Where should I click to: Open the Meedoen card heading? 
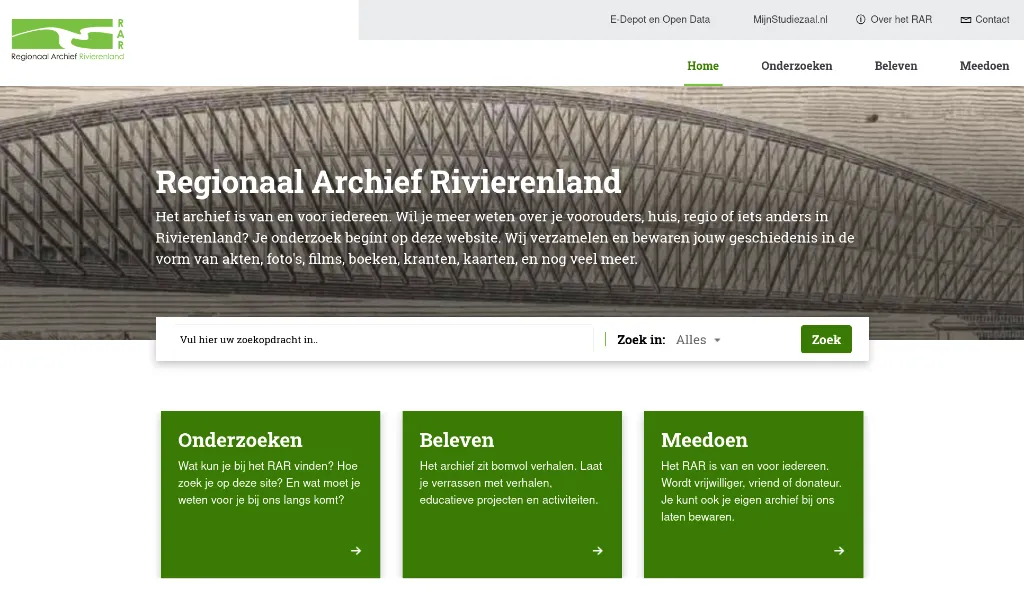[704, 440]
